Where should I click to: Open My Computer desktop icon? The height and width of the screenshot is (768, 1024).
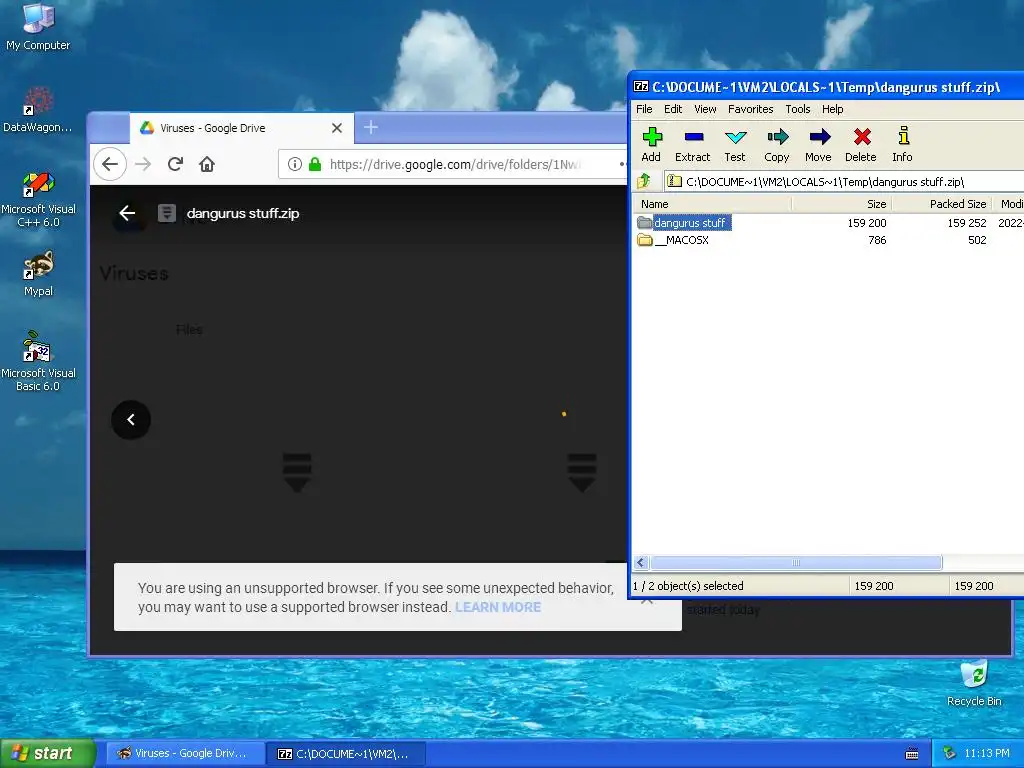point(38,27)
